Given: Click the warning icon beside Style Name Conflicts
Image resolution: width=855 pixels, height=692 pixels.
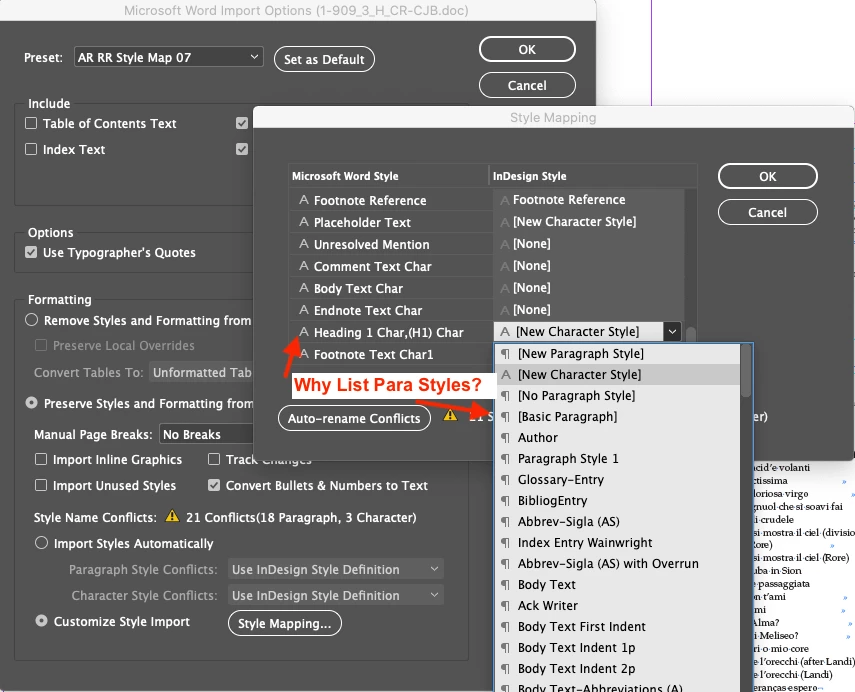Looking at the screenshot, I should click(x=172, y=516).
